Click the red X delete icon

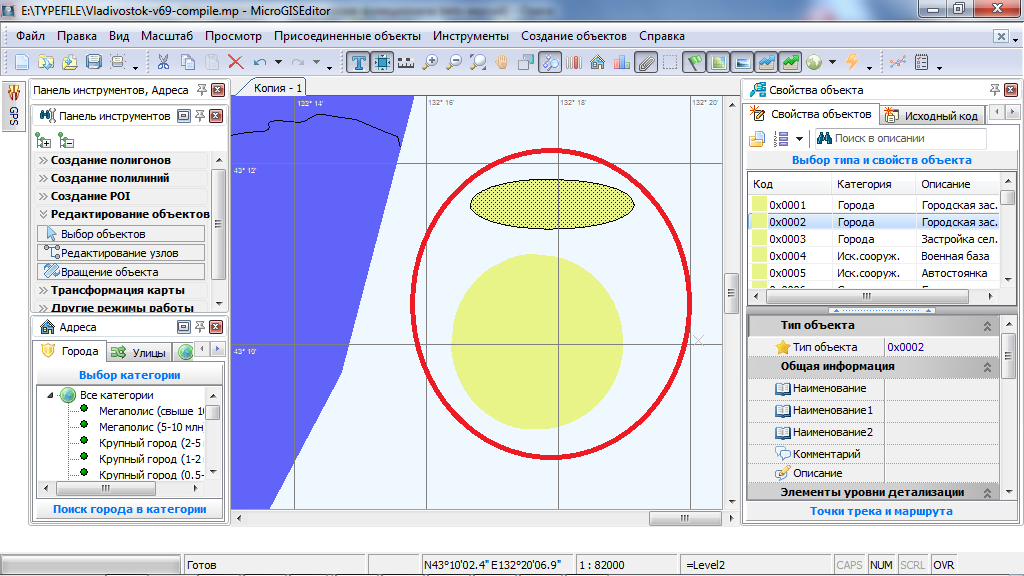(x=236, y=62)
